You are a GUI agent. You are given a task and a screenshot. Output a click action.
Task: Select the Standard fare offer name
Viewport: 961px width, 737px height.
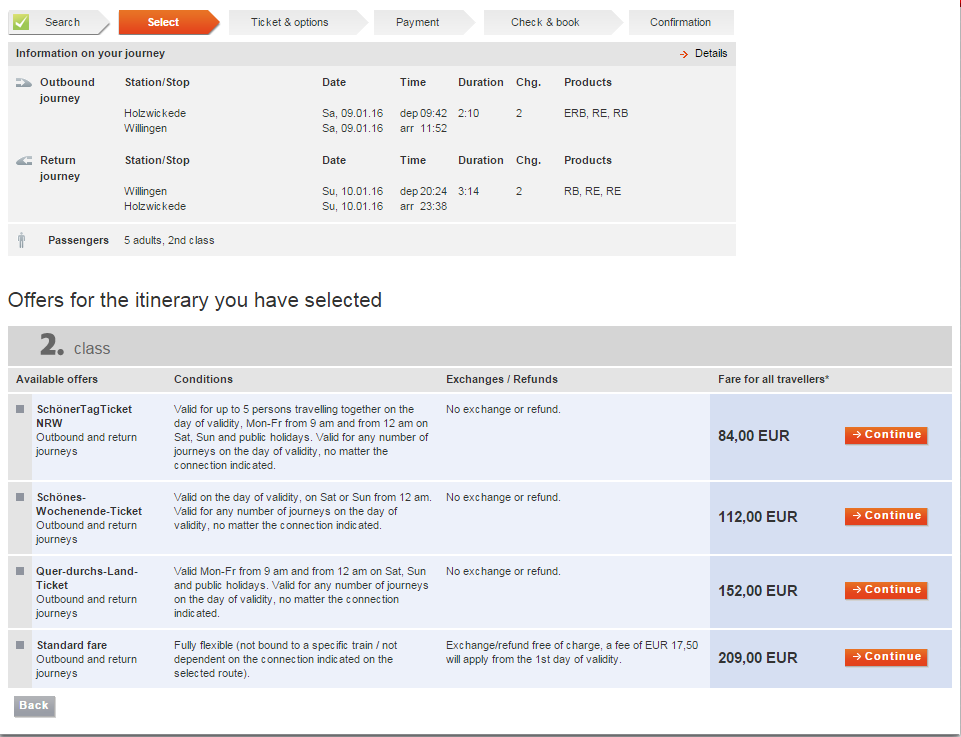pyautogui.click(x=72, y=645)
